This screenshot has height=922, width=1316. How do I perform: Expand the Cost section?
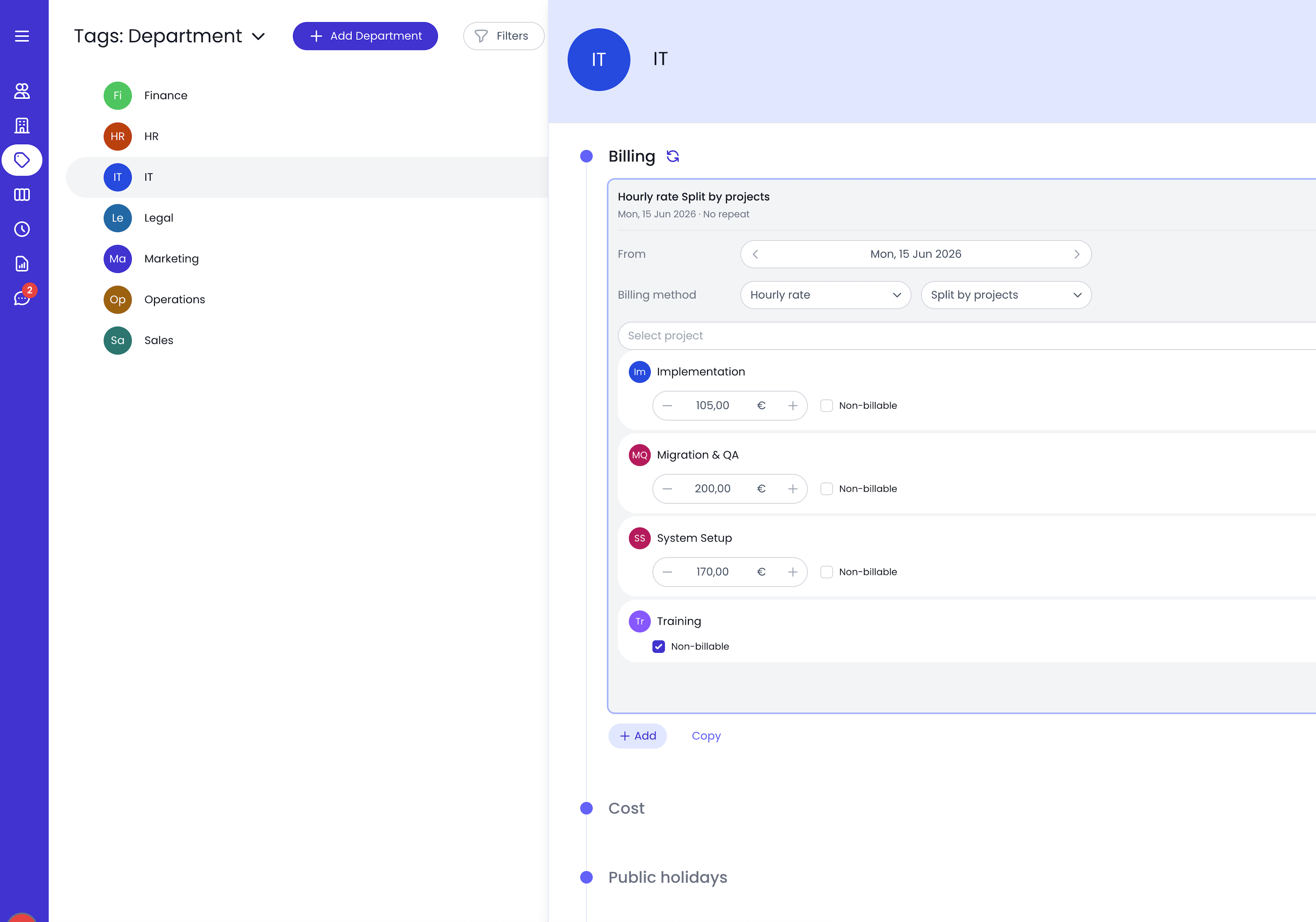[x=626, y=808]
